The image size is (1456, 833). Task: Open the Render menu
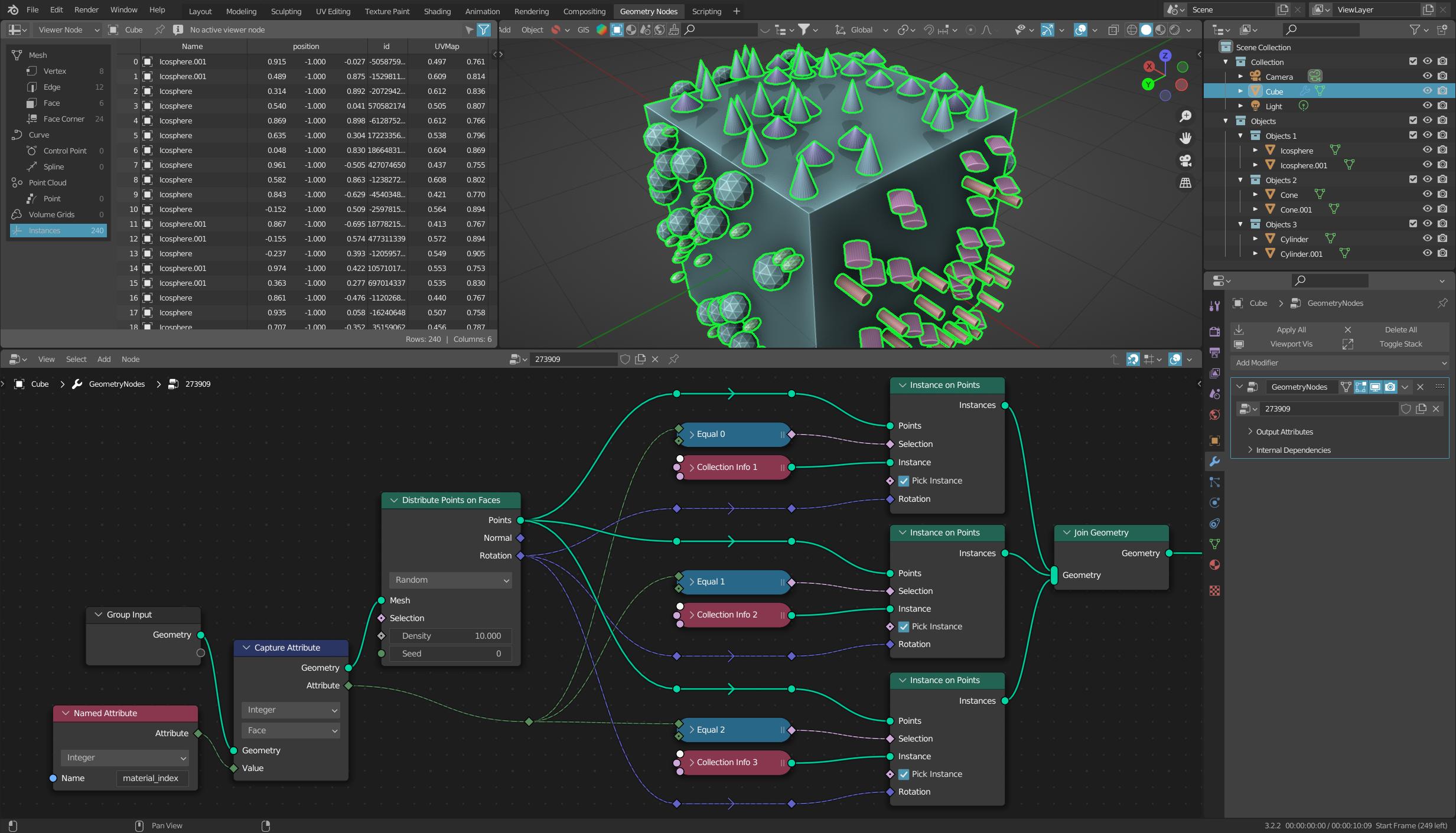point(86,10)
